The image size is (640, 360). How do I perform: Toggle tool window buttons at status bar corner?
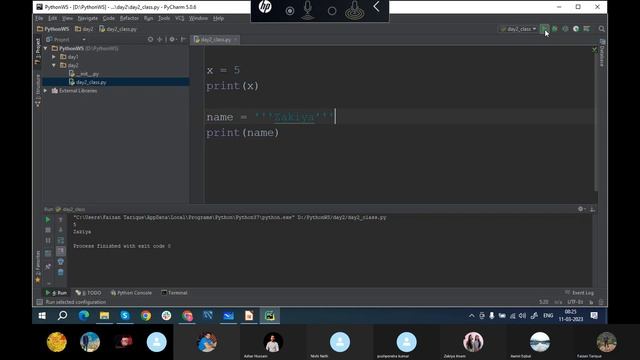[x=40, y=302]
